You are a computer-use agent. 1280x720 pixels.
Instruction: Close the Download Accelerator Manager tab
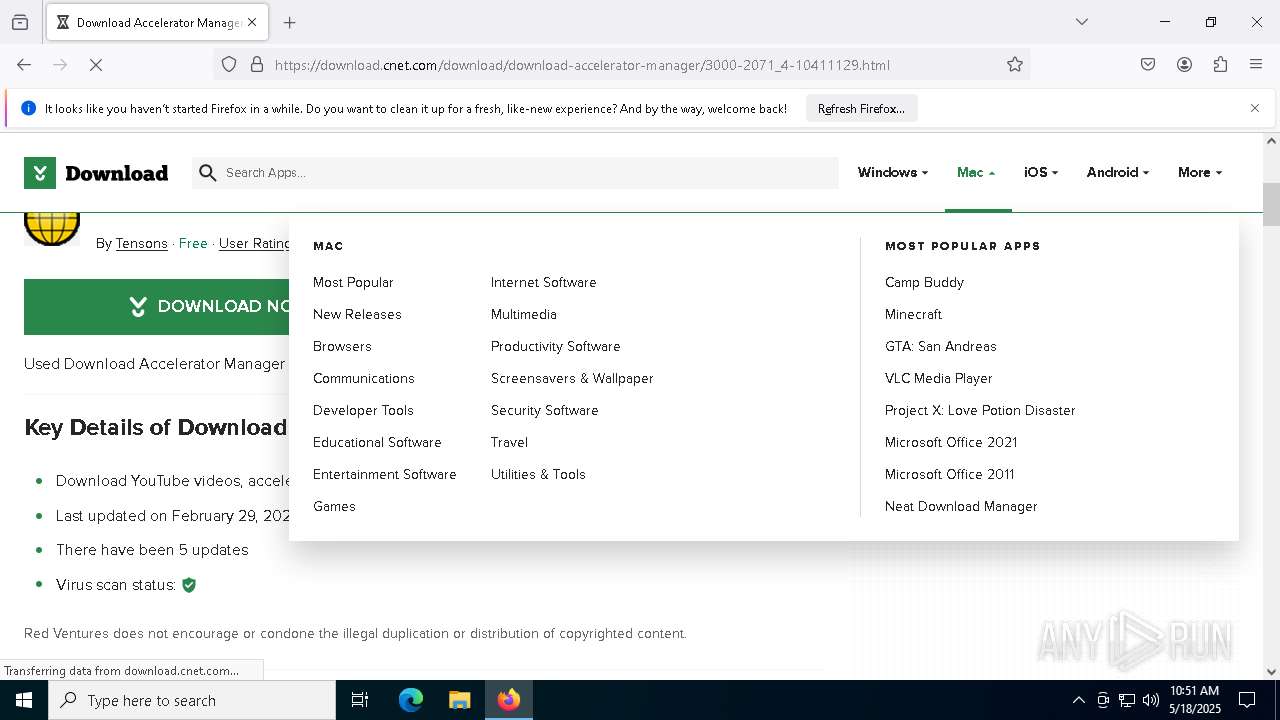click(x=252, y=22)
